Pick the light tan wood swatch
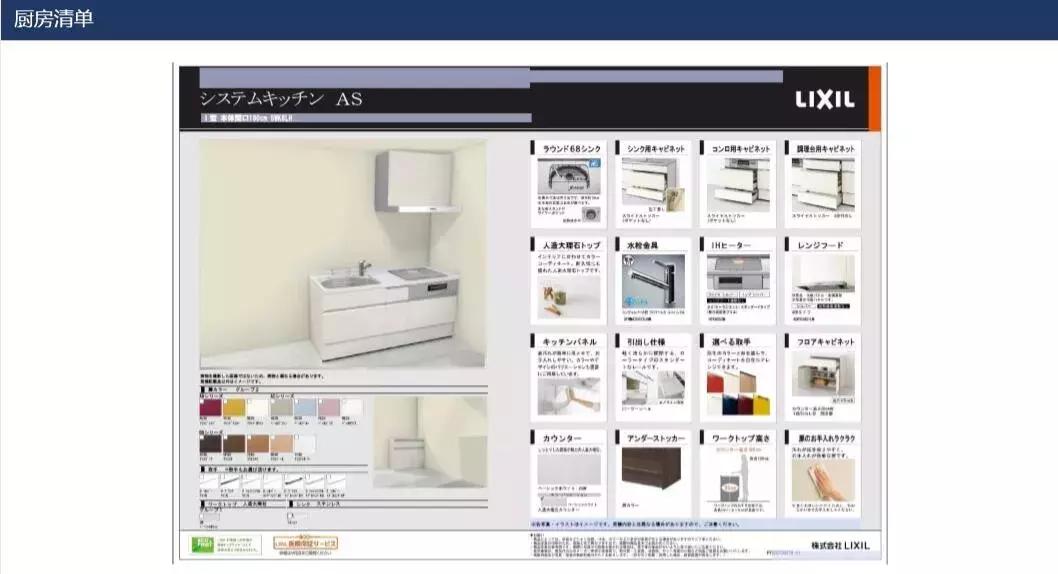1058x574 pixels. [281, 443]
